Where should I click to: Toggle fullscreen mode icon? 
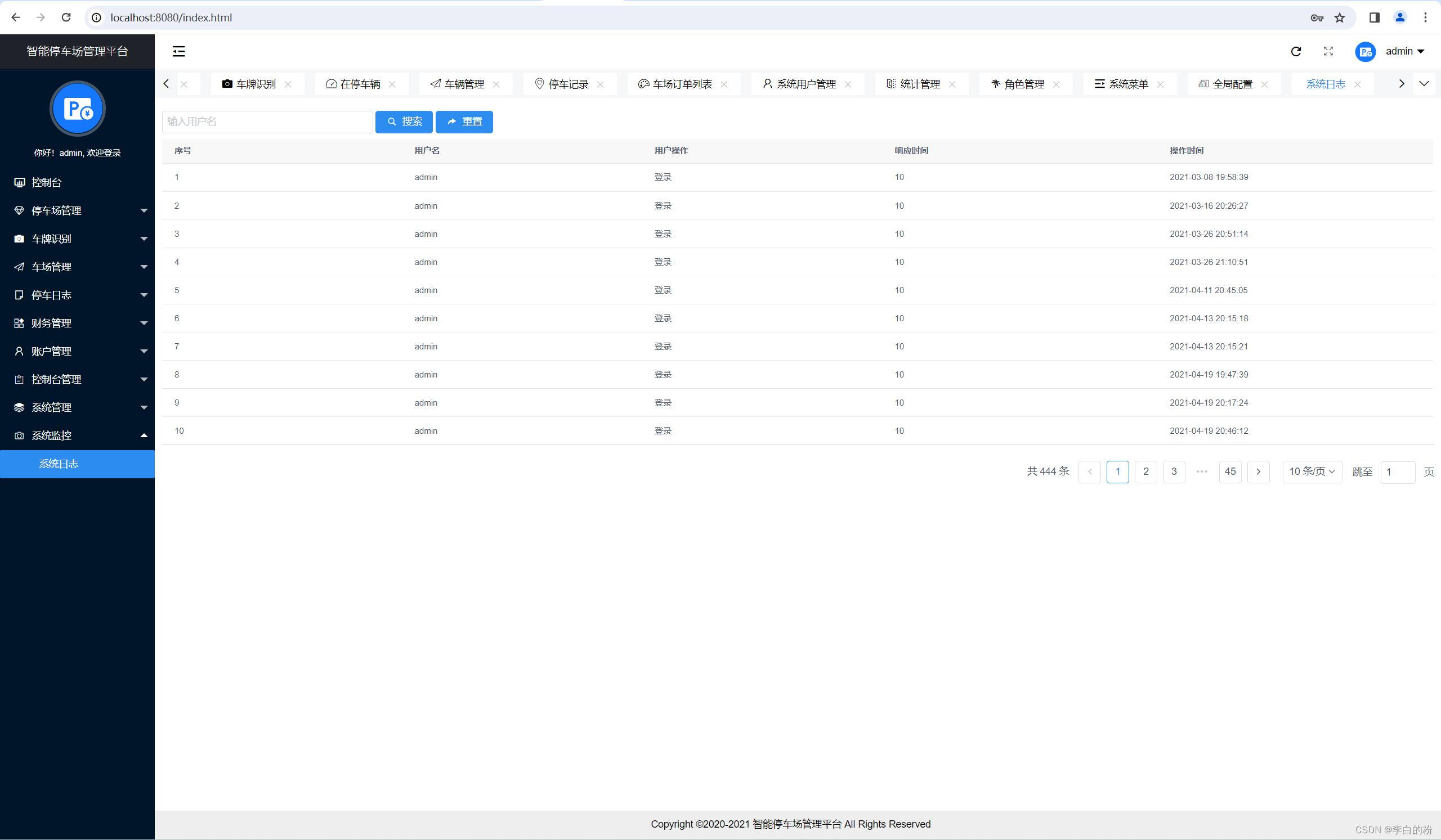pyautogui.click(x=1328, y=51)
